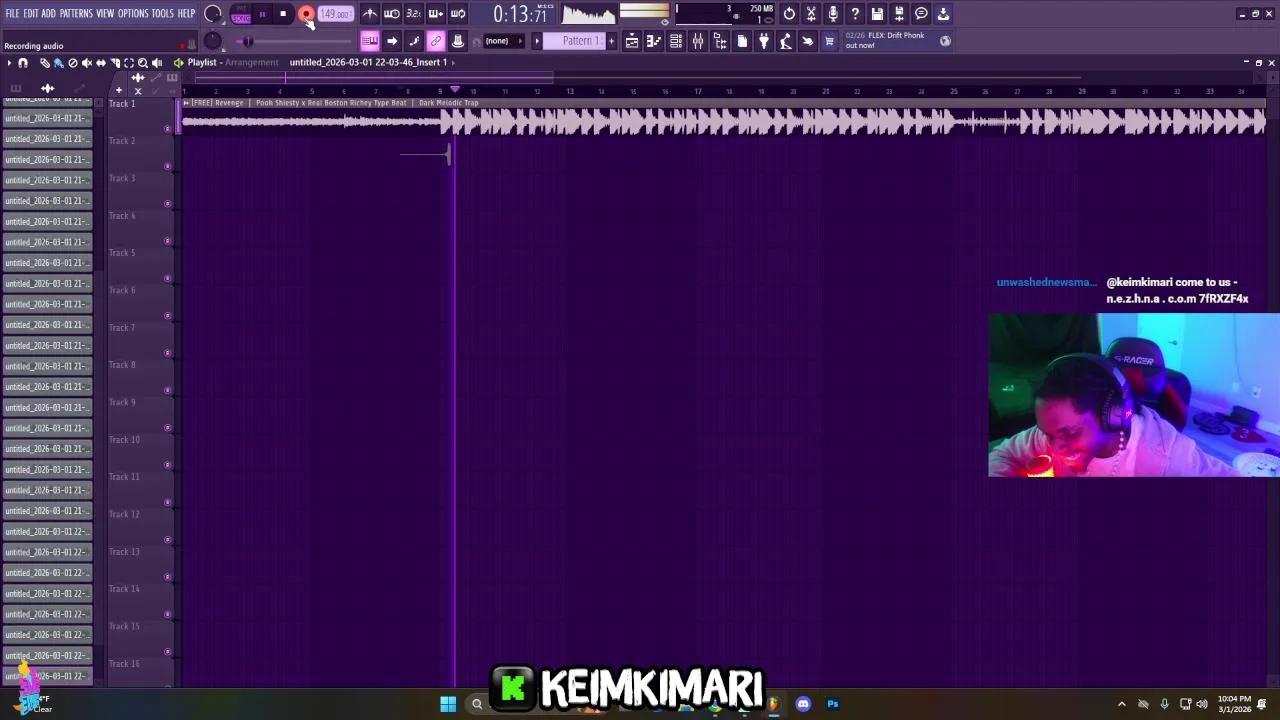This screenshot has width=1280, height=720.
Task: Open the TOOLS menu
Action: 163,14
